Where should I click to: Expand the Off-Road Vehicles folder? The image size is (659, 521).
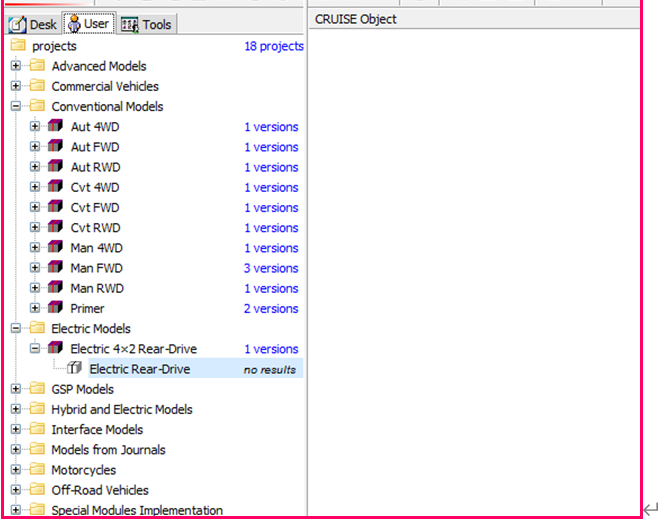click(16, 489)
